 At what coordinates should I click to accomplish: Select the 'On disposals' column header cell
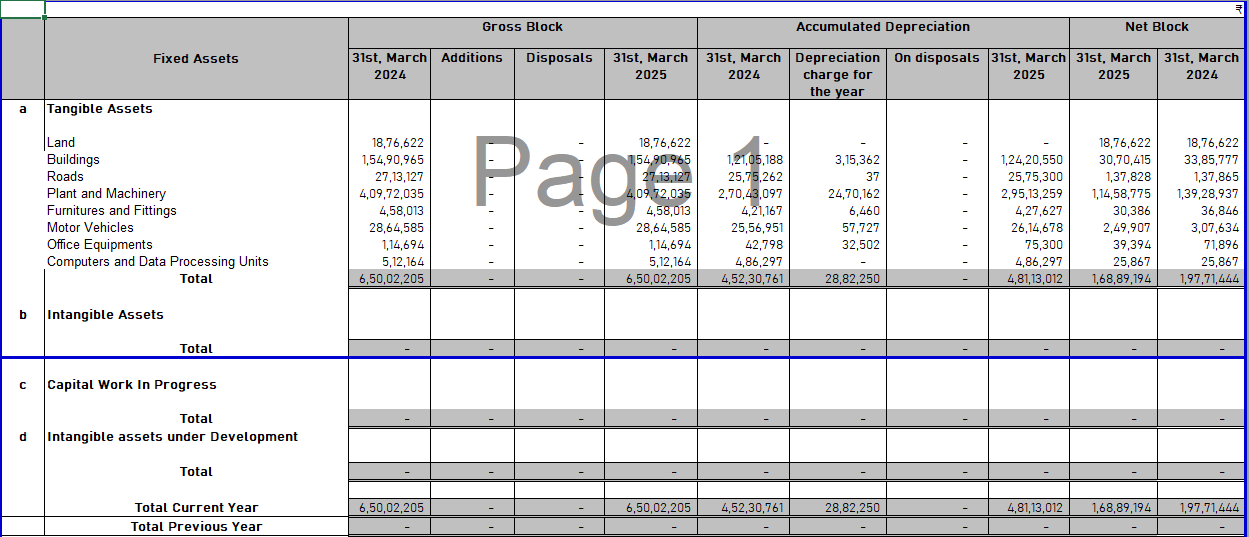[936, 58]
